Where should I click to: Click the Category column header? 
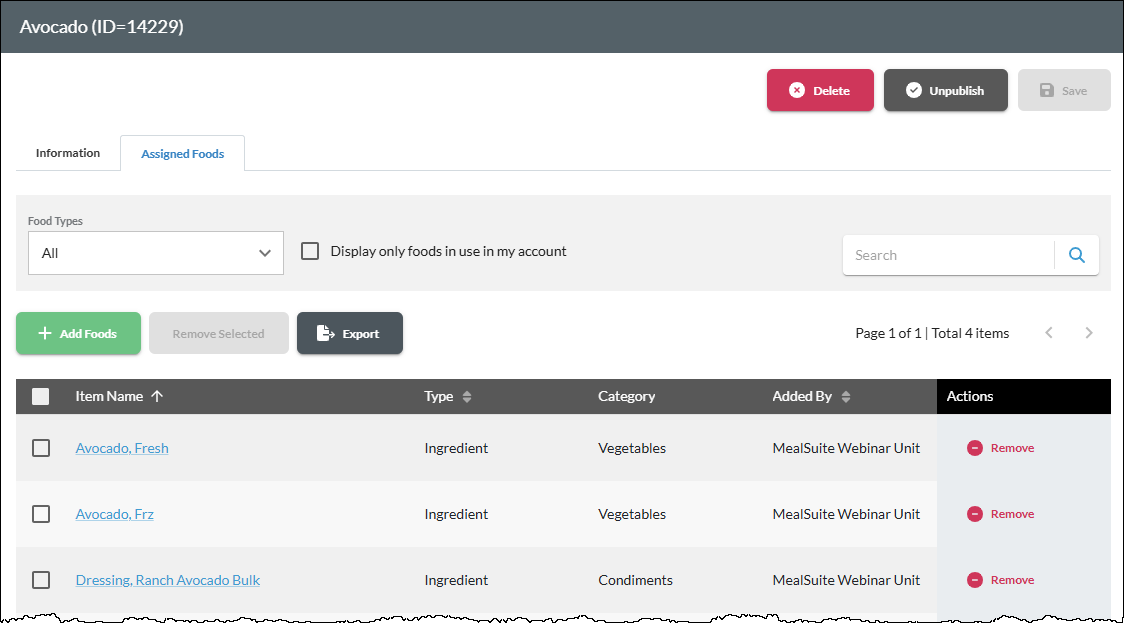(x=627, y=396)
